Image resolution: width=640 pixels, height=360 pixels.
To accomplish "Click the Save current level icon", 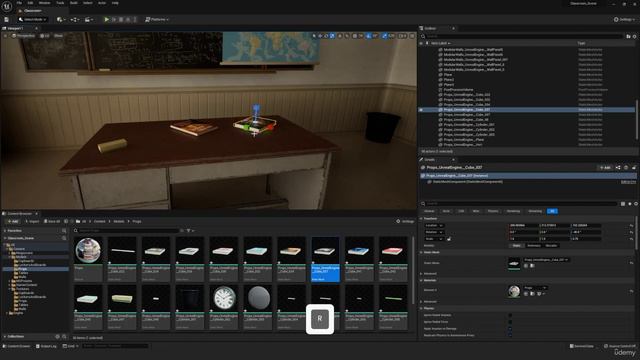I will pyautogui.click(x=6, y=19).
